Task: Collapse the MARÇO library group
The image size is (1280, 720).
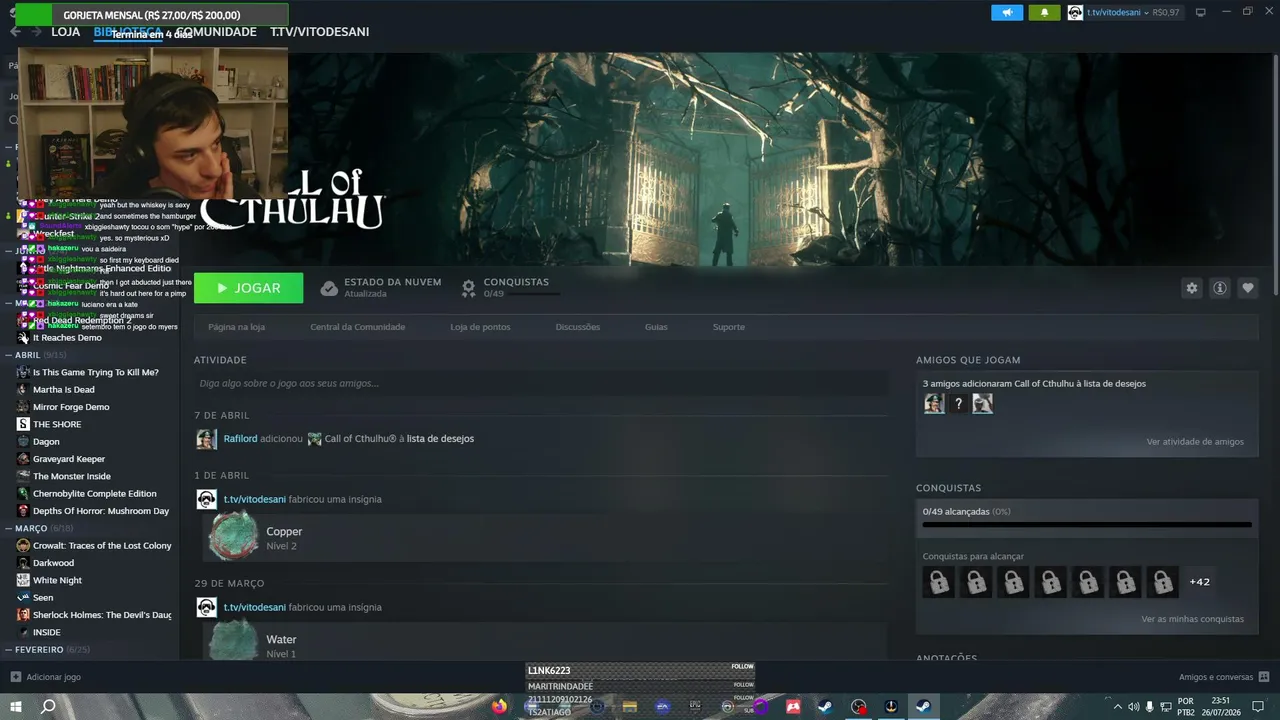Action: 9,528
